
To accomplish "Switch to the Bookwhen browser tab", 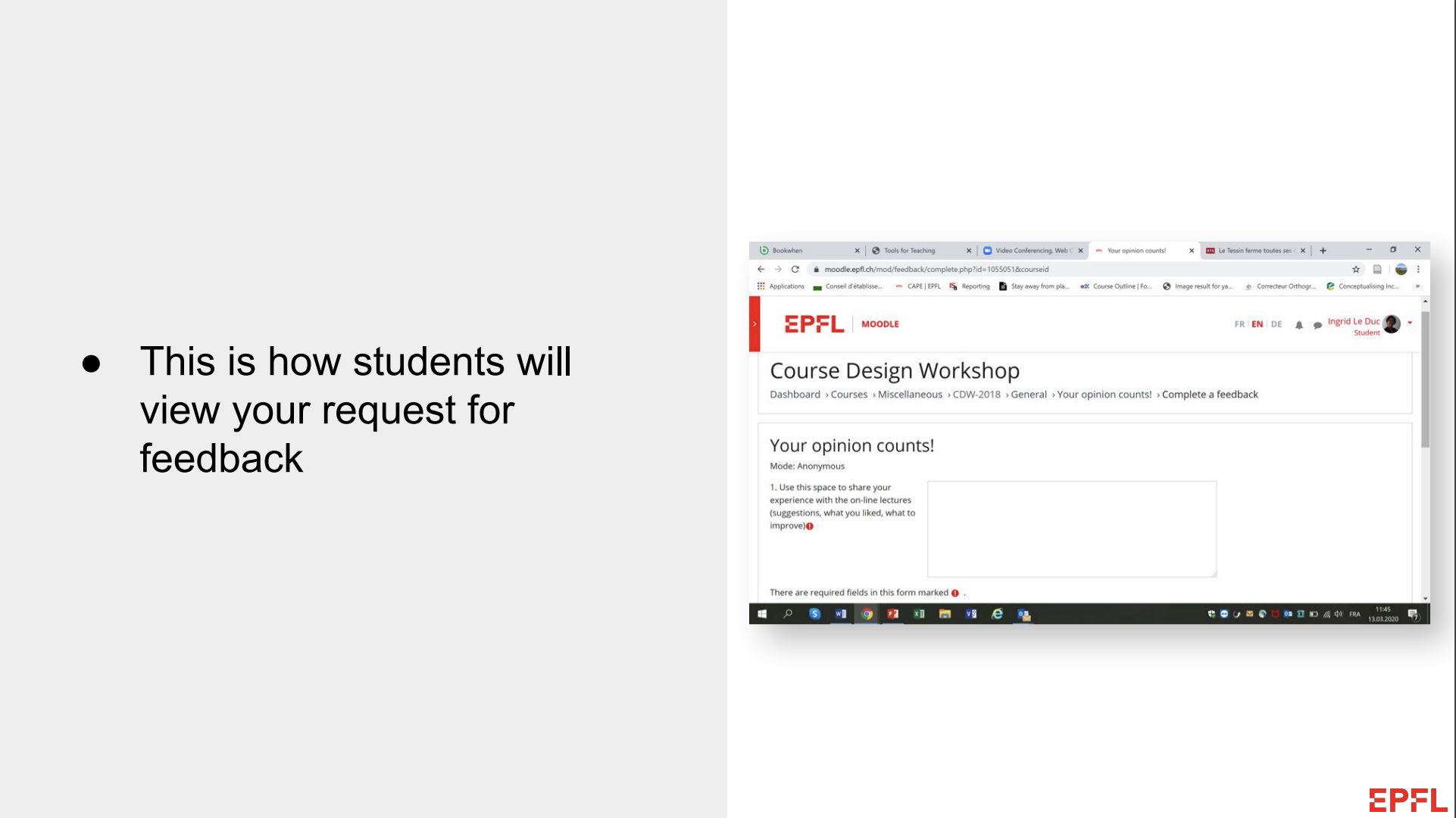I will coord(788,251).
